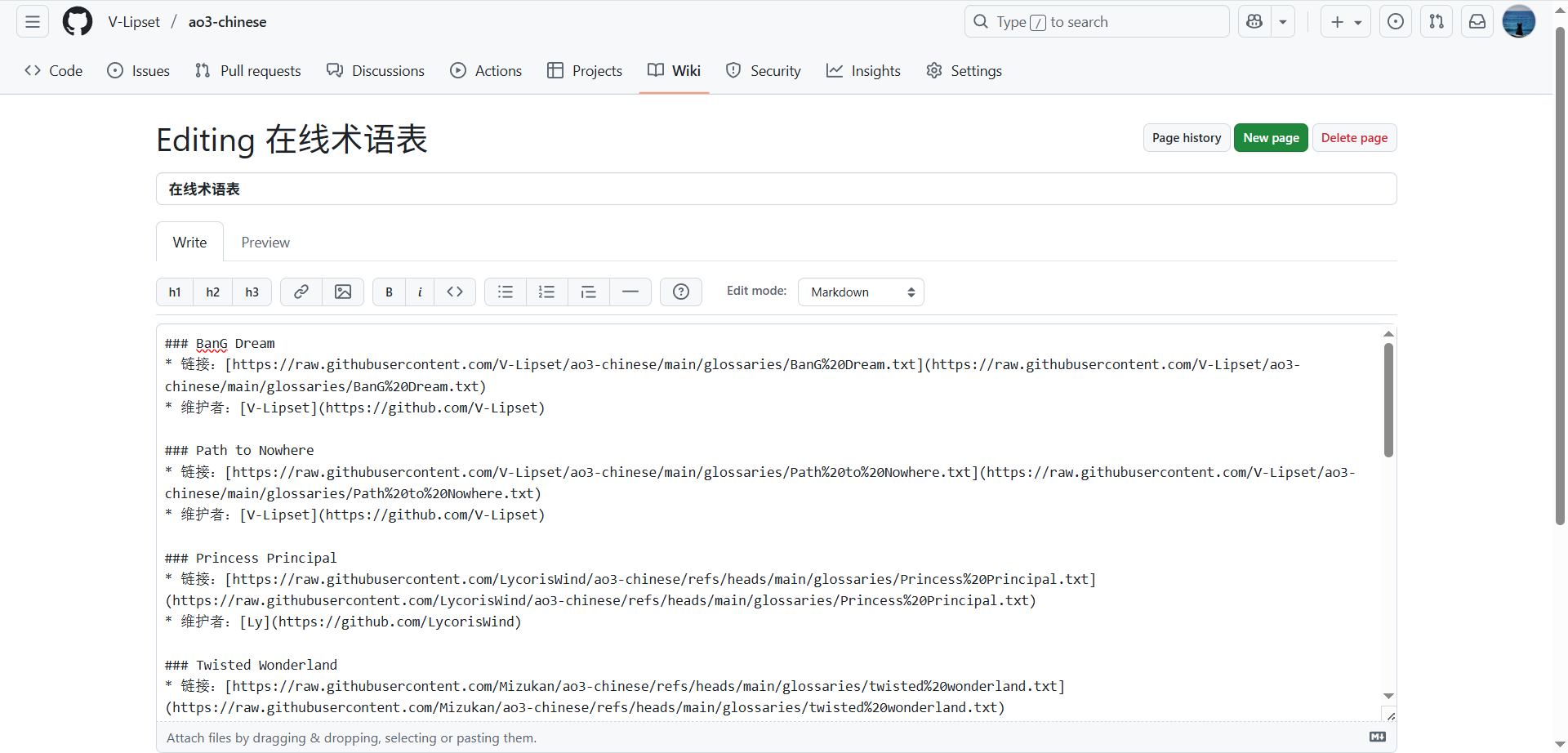Apply italic formatting with i button
The image size is (1568, 753).
(420, 292)
